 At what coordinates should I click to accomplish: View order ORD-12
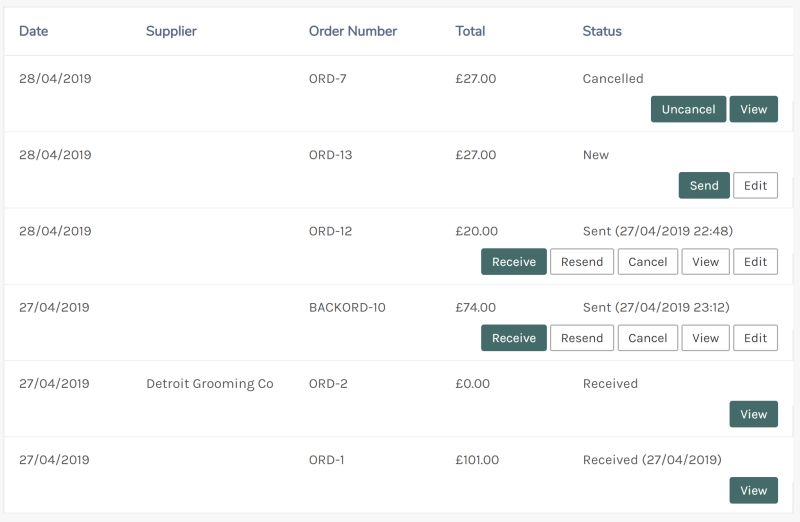coord(705,261)
